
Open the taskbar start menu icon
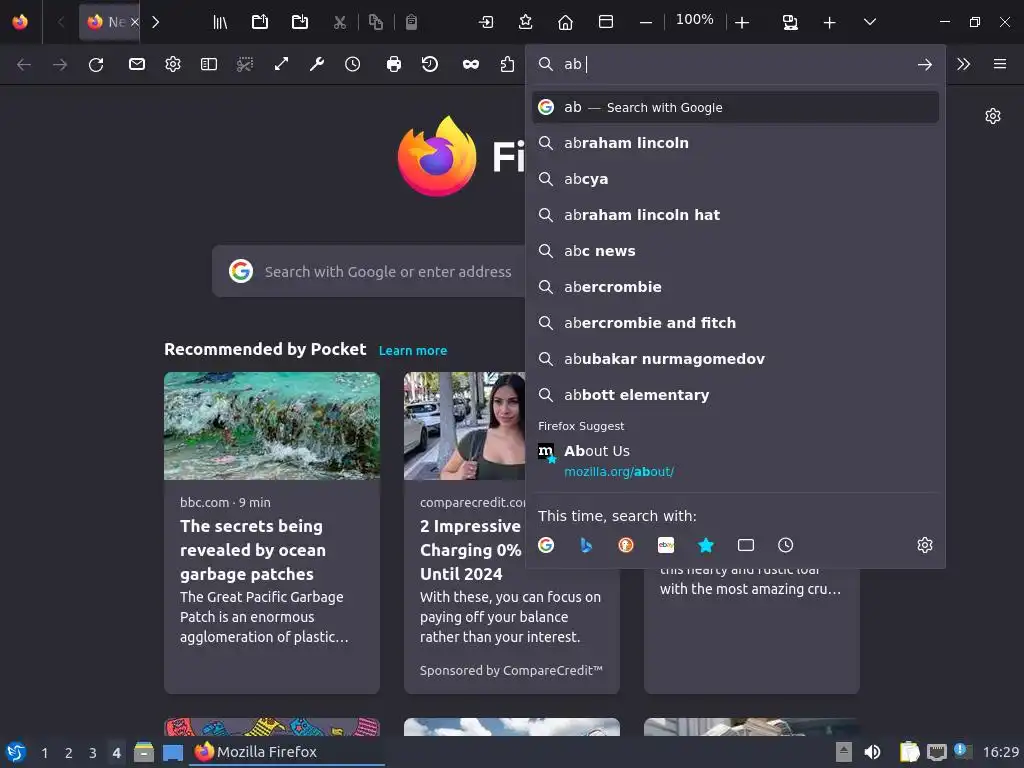click(16, 752)
